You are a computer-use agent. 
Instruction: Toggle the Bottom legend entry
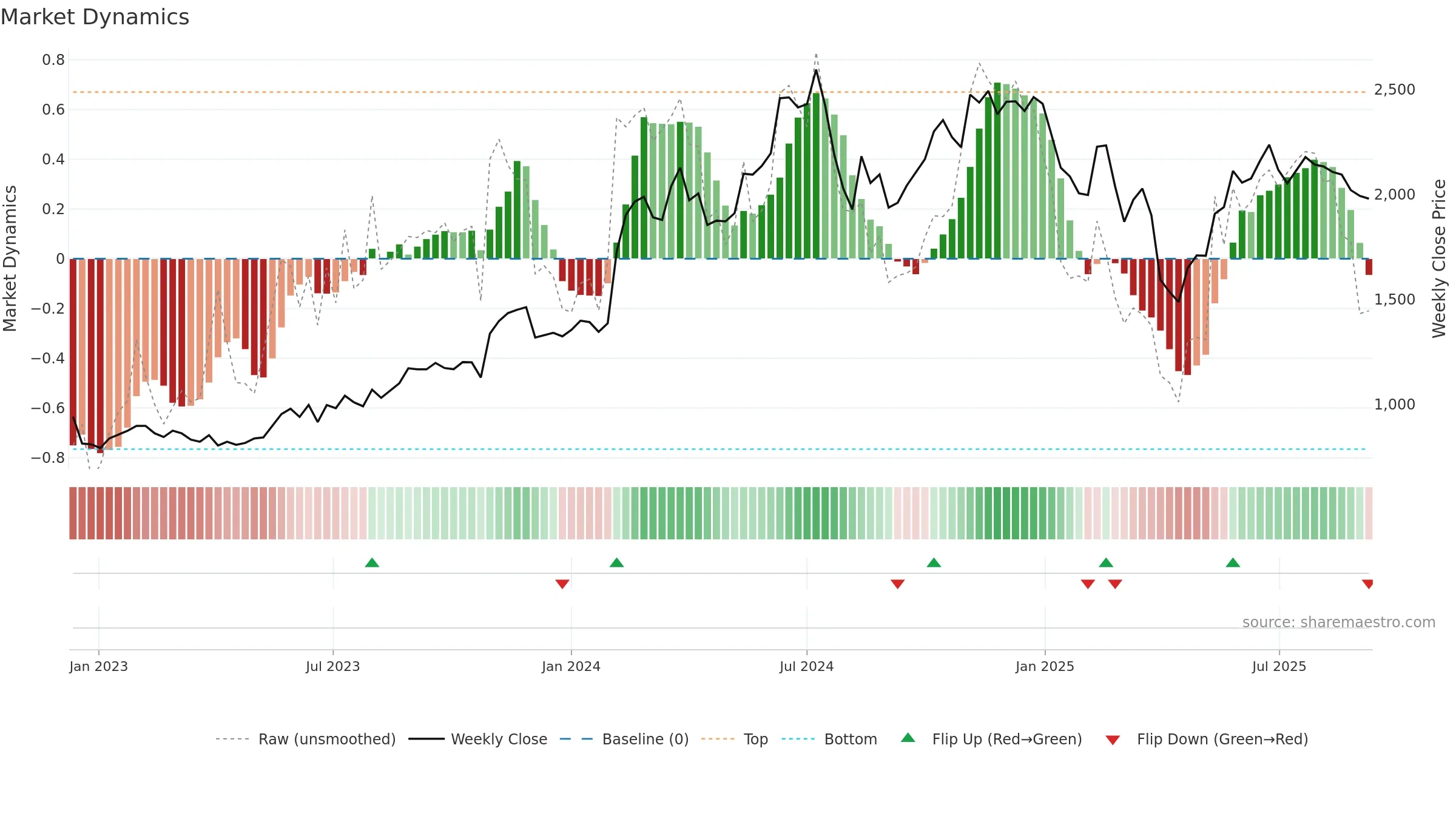(x=829, y=739)
